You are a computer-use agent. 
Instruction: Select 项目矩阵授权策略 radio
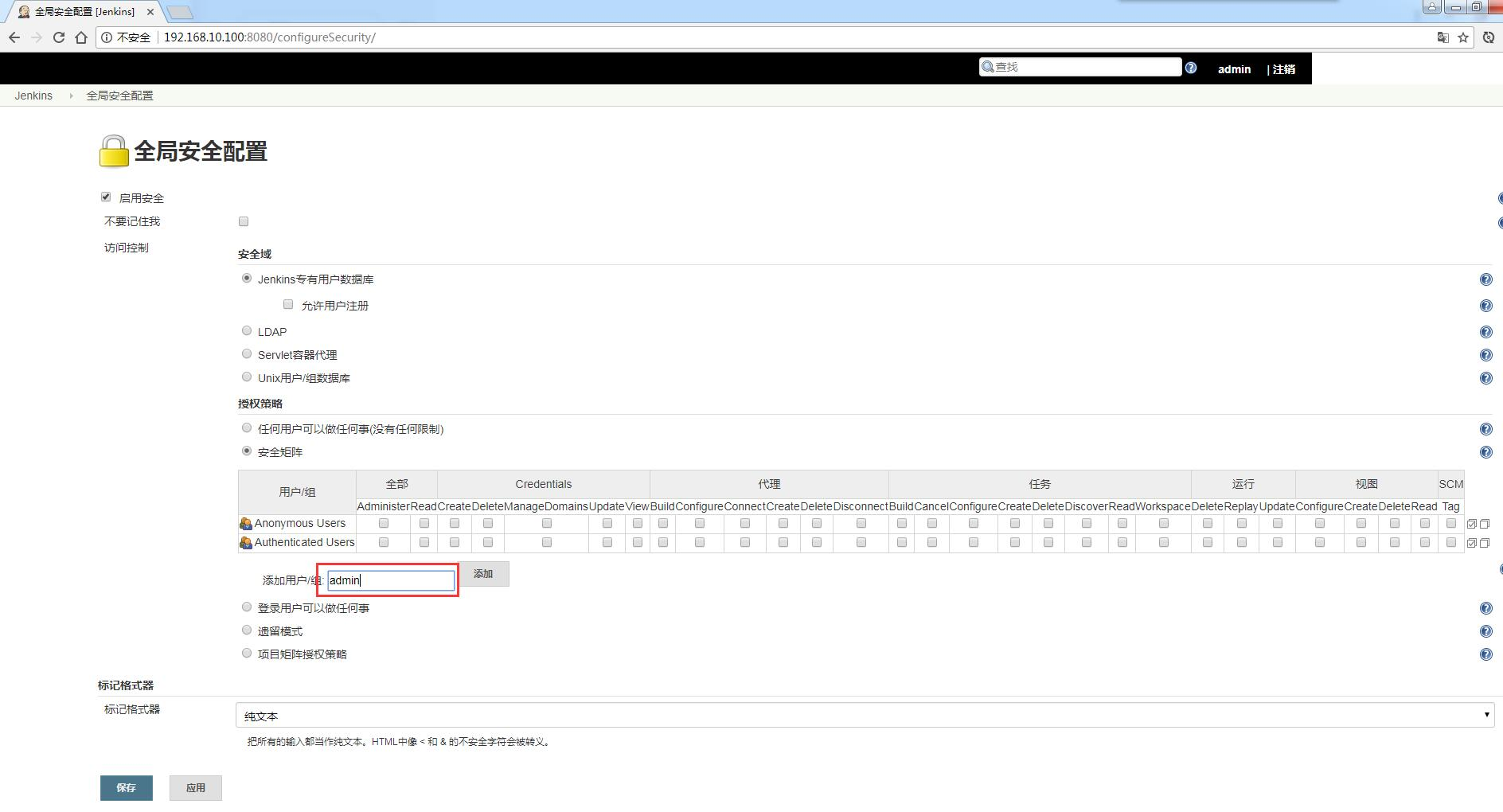coord(247,653)
